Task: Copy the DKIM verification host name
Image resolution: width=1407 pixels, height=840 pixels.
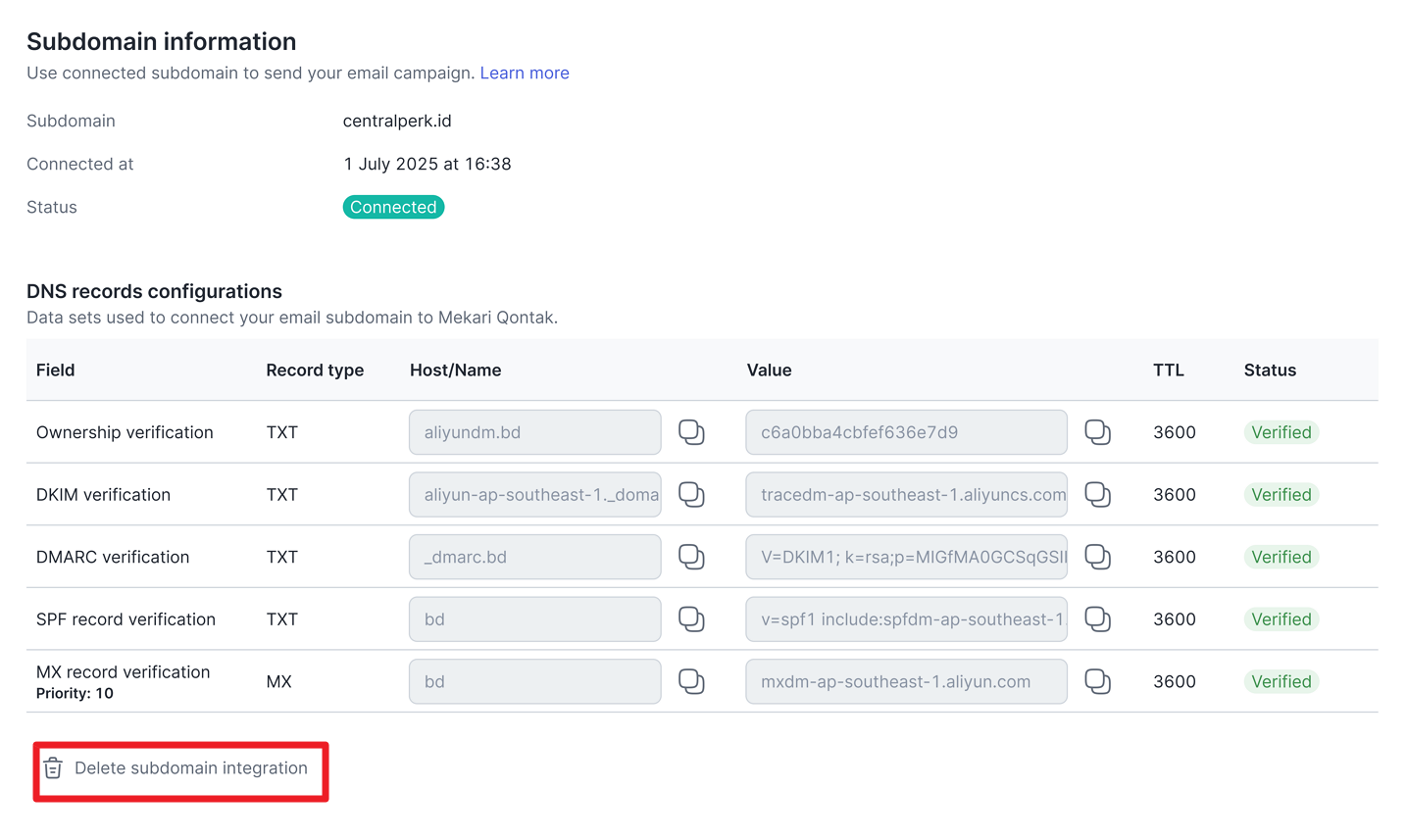Action: [691, 495]
